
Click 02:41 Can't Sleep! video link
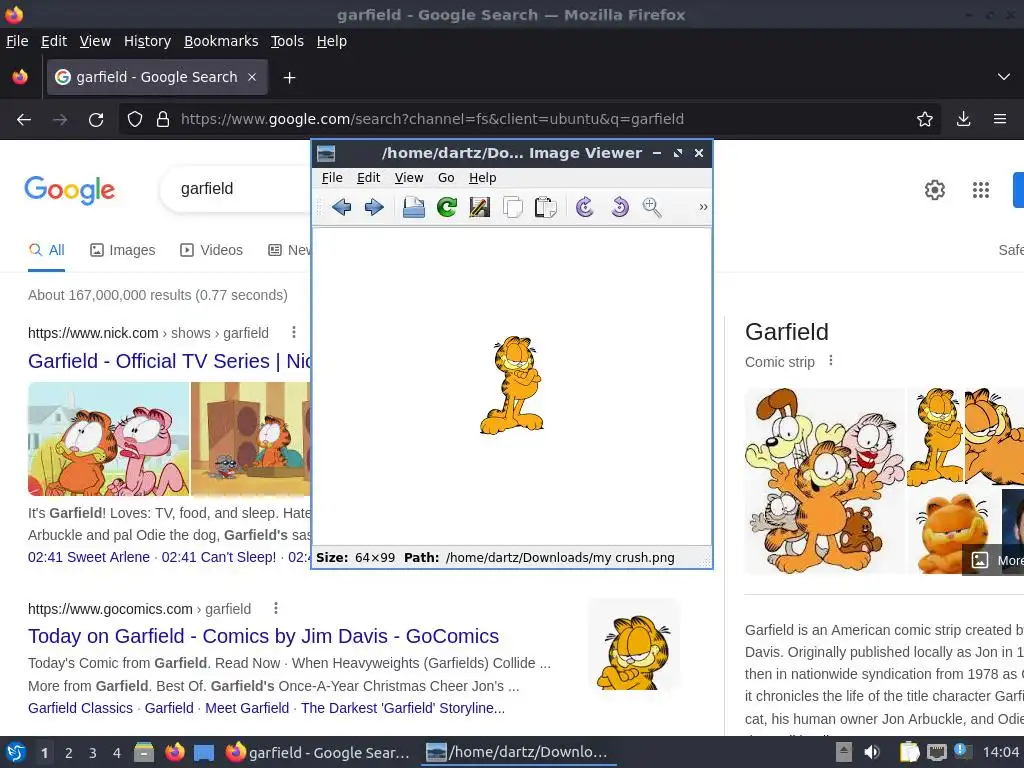click(219, 557)
